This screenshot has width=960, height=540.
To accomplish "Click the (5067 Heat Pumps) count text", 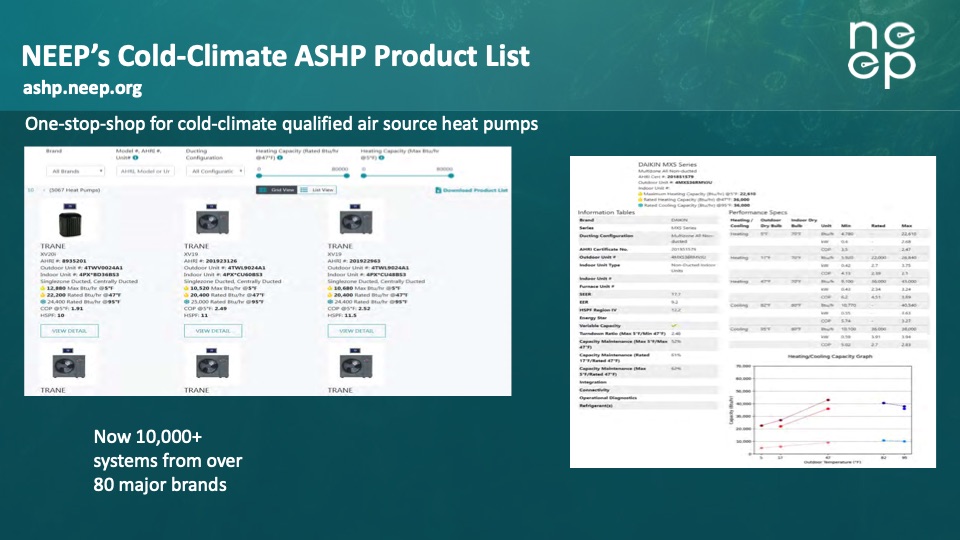I will point(75,190).
